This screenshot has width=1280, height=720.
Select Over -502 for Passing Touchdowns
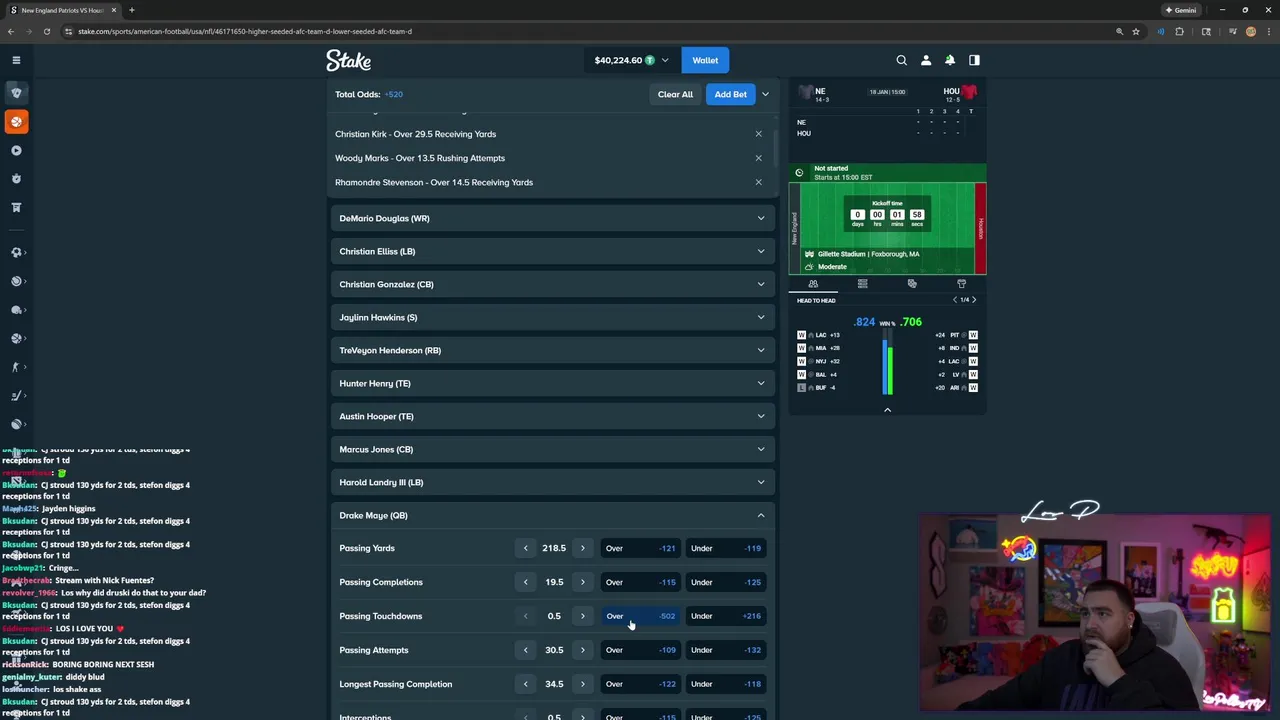pos(640,616)
